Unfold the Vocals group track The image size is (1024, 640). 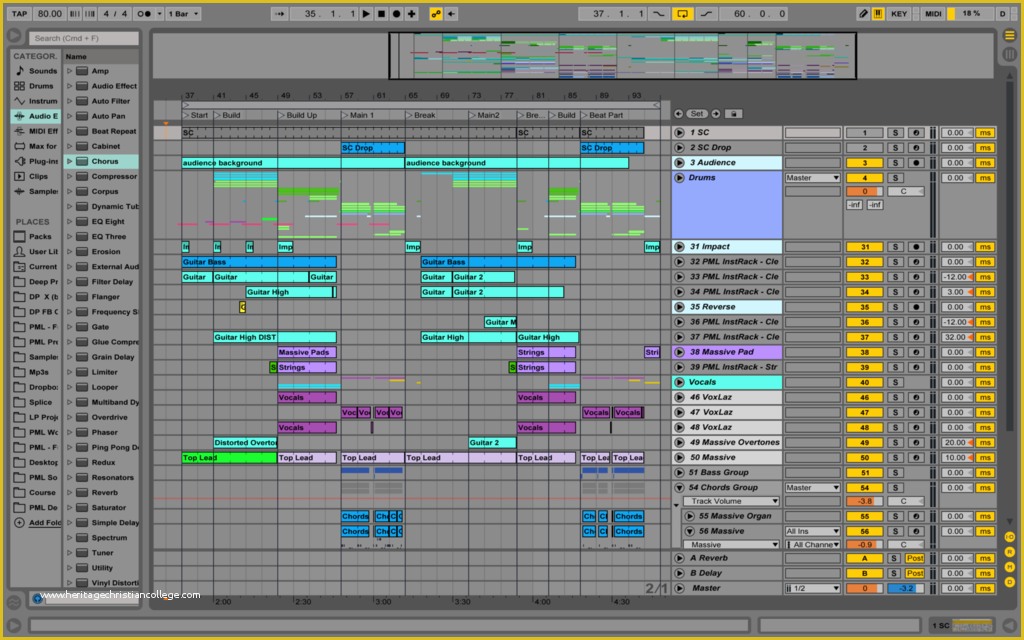(x=679, y=382)
